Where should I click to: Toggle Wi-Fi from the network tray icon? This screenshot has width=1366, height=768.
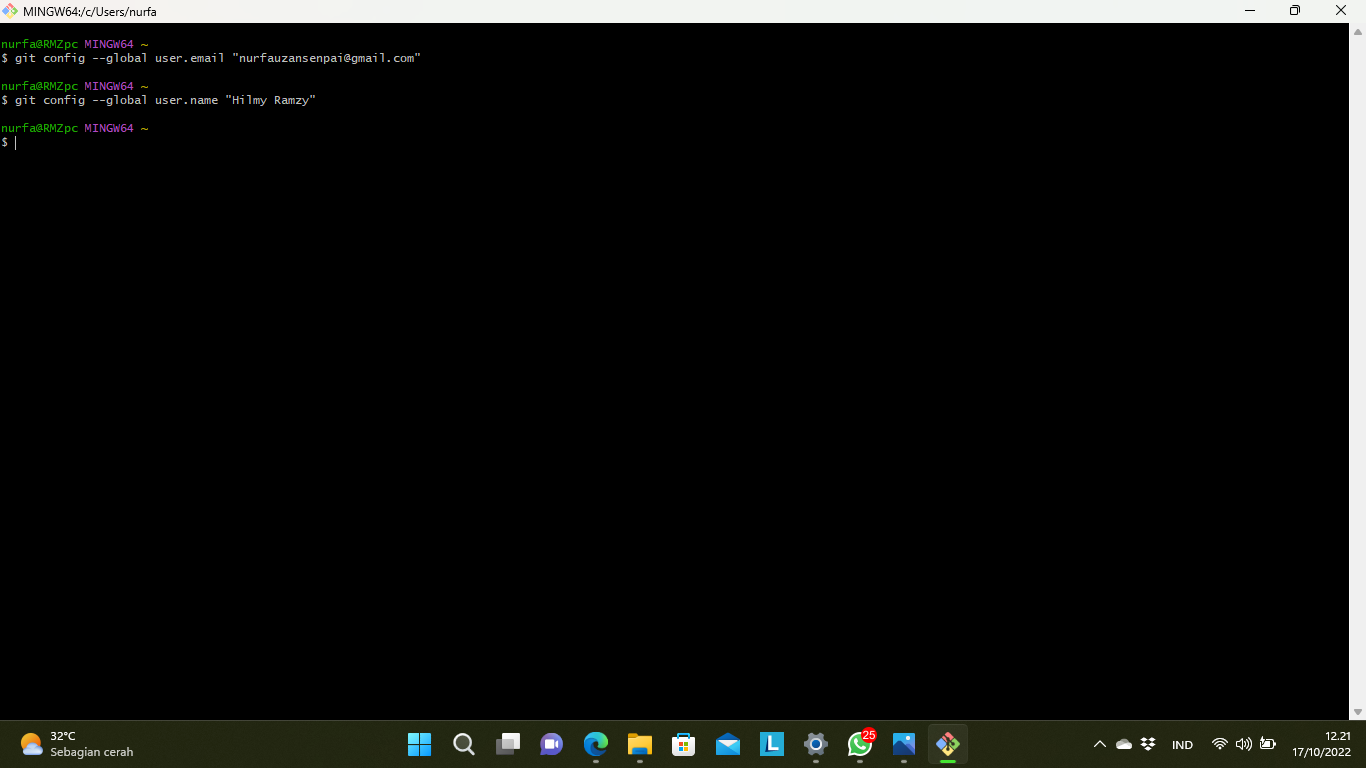coord(1219,744)
